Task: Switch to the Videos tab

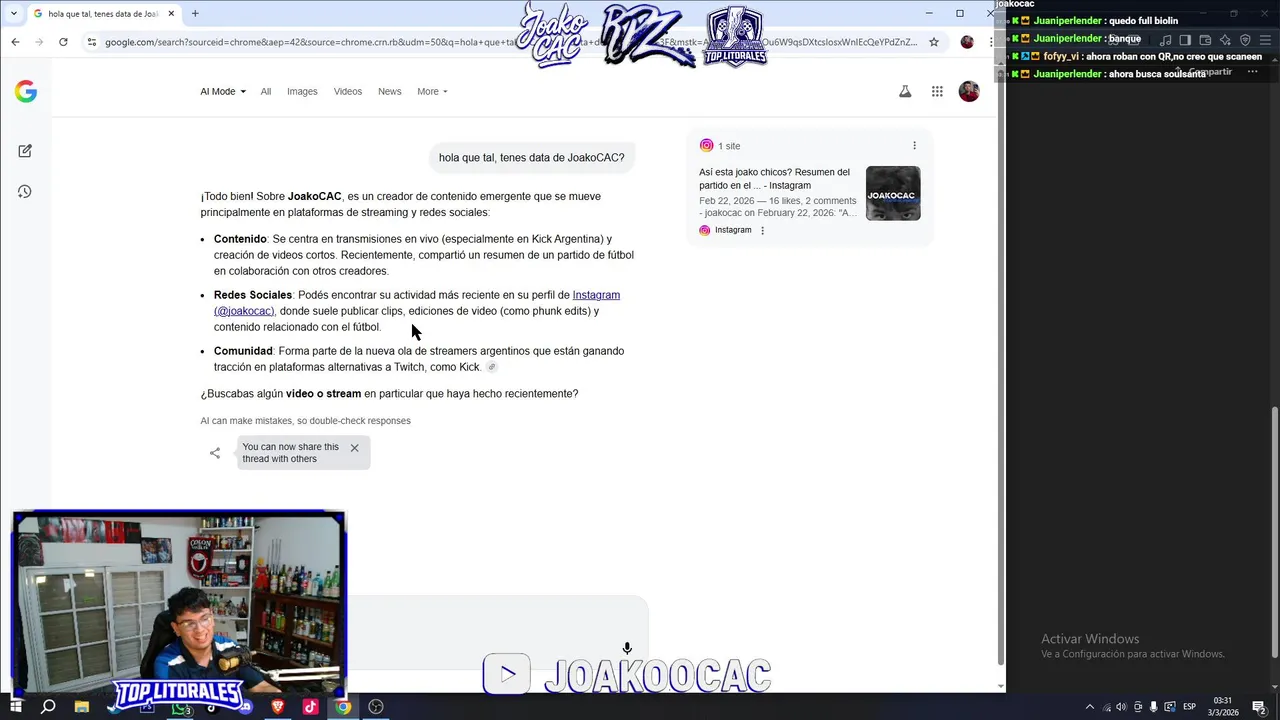Action: click(348, 91)
